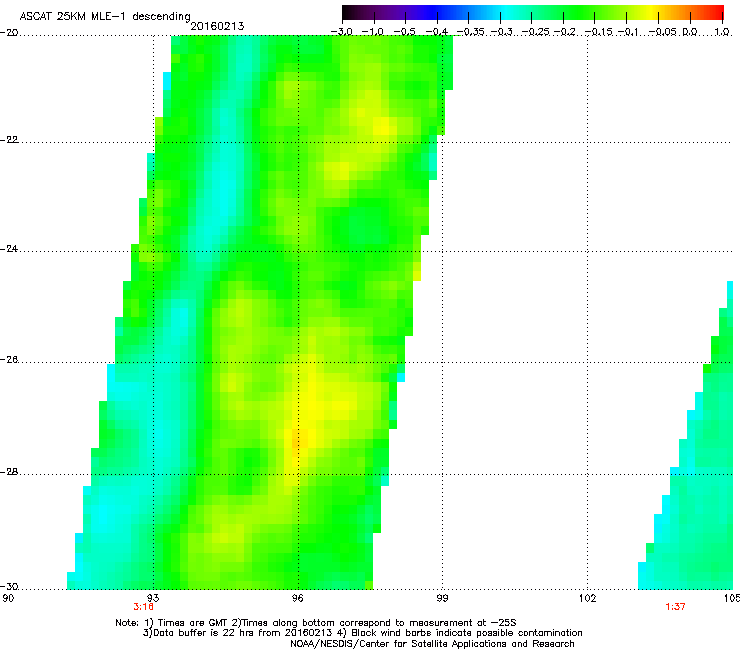Viewport: 740px width, 650px height.
Task: Click the "96" longitude axis label
Action: [298, 599]
